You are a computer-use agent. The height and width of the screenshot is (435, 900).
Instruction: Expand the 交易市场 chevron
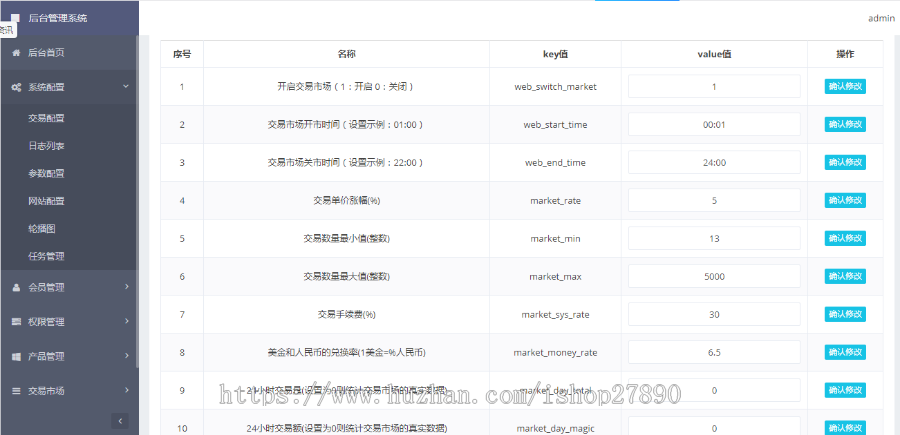tap(127, 390)
